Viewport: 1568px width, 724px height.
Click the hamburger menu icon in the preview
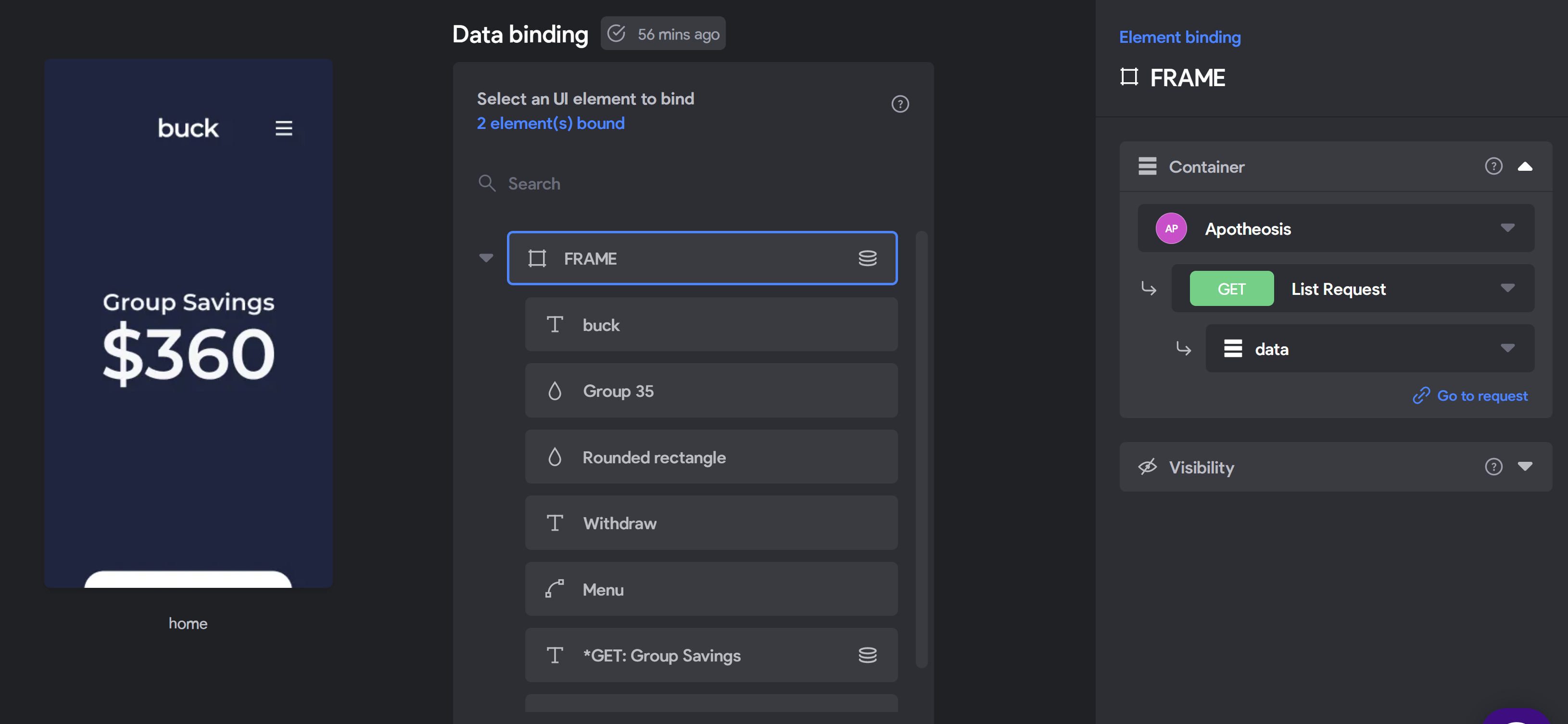(x=284, y=128)
